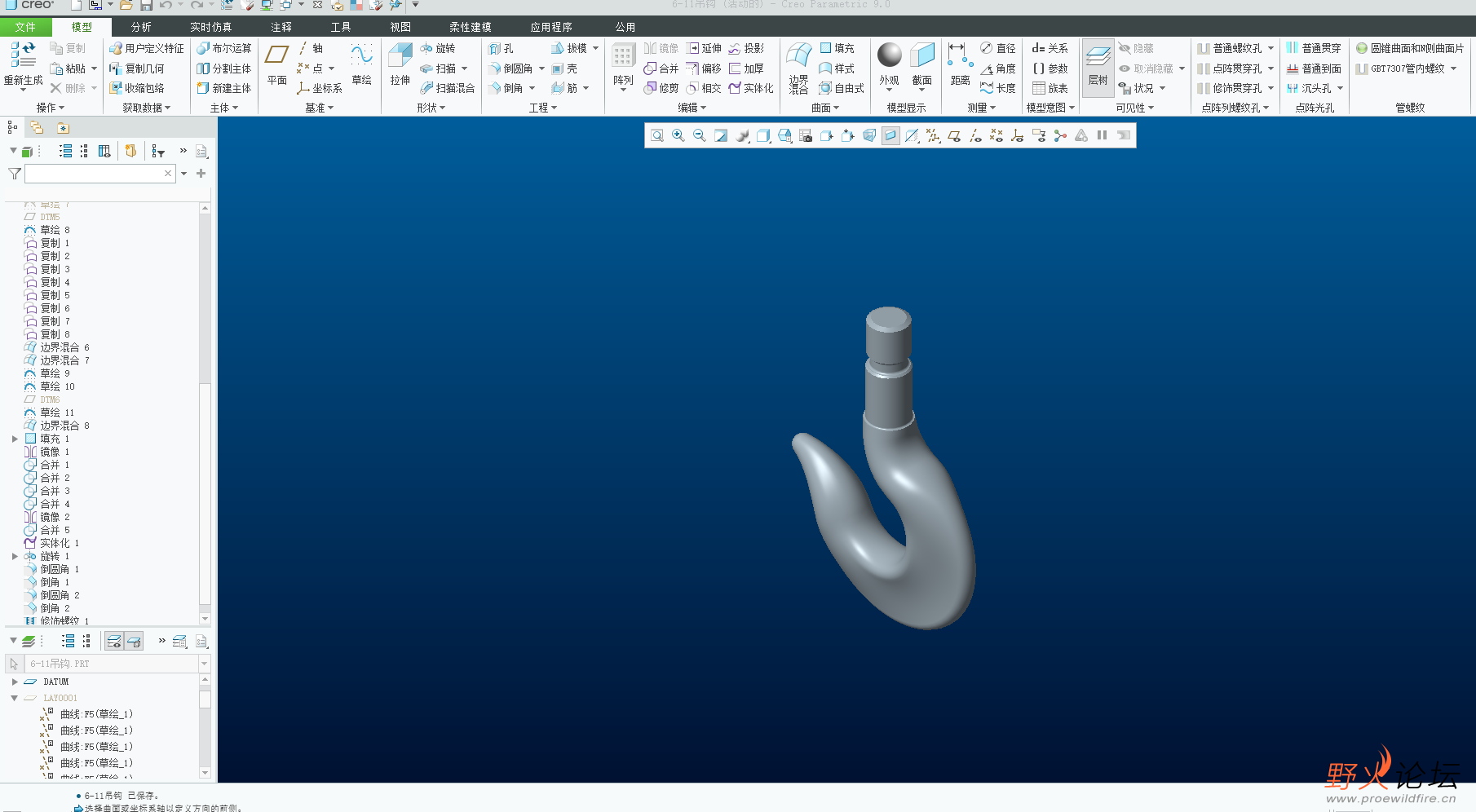
Task: Click the annotation display icon in graphics toolbar
Action: click(1039, 135)
